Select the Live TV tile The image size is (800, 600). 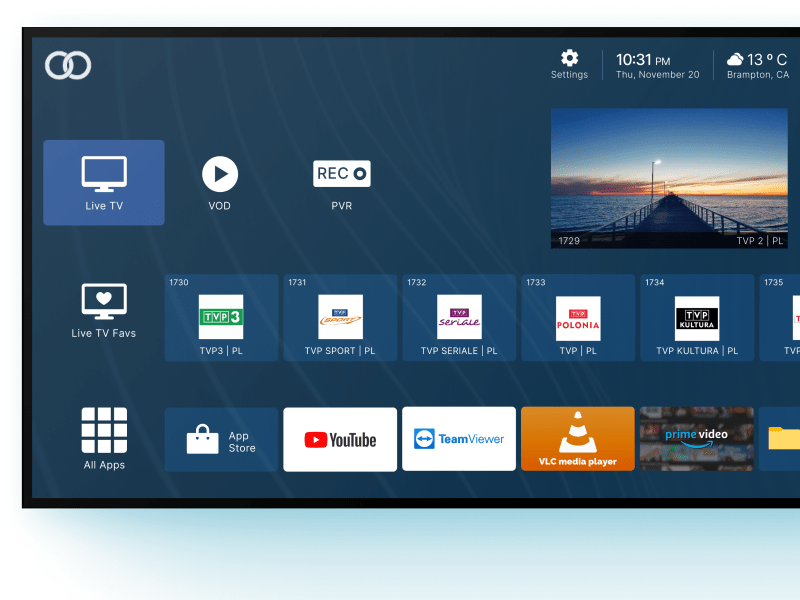click(x=104, y=182)
